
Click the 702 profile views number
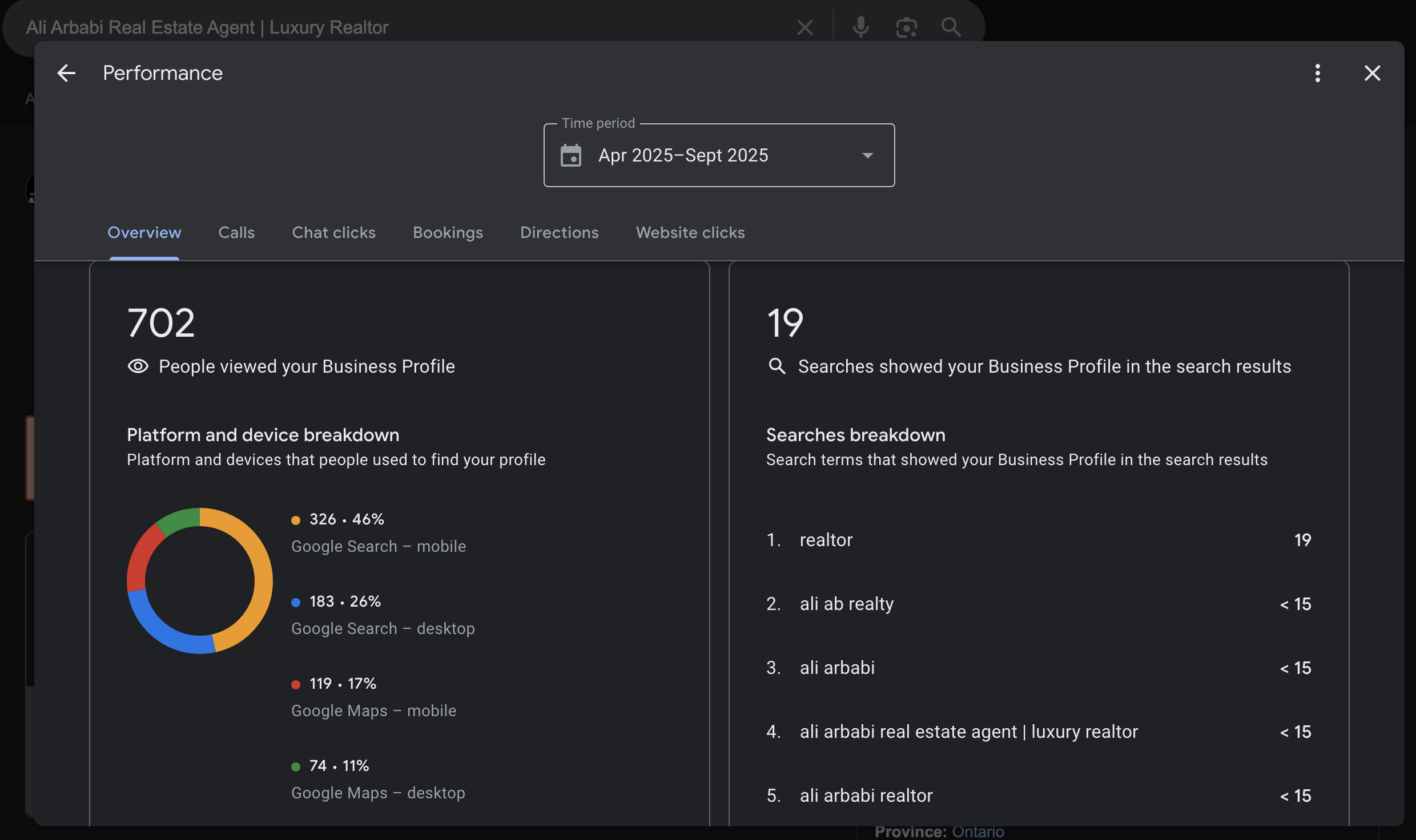(161, 323)
